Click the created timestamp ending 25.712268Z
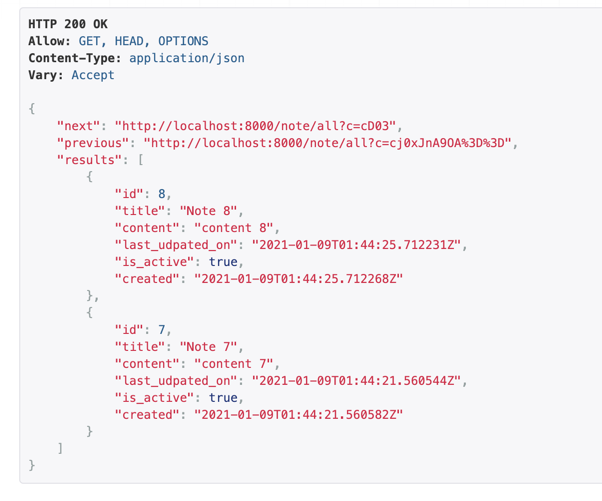The height and width of the screenshot is (501, 602). [298, 279]
